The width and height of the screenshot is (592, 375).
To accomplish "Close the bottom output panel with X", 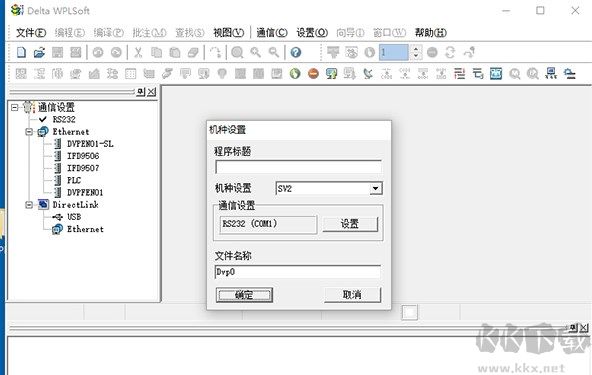I will [x=584, y=328].
